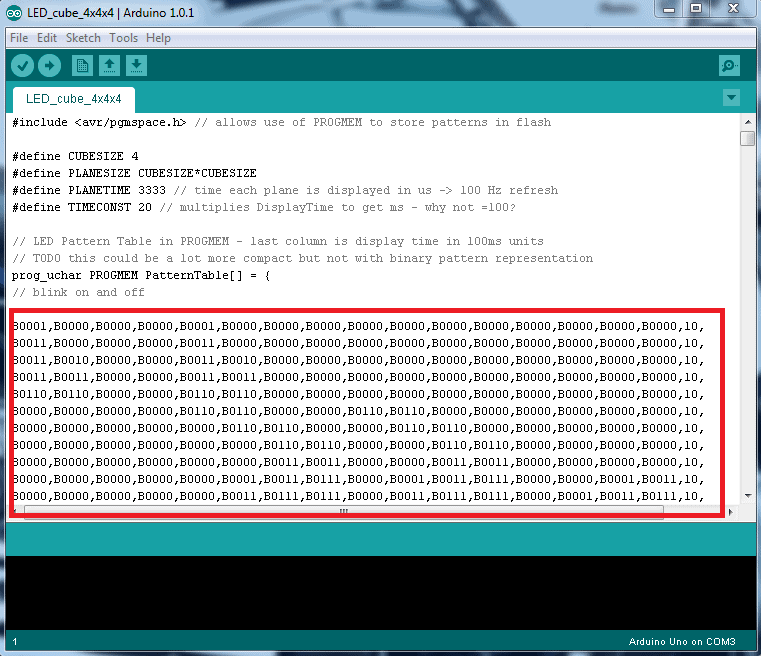
Task: Maximize the Arduino window
Action: coord(696,9)
